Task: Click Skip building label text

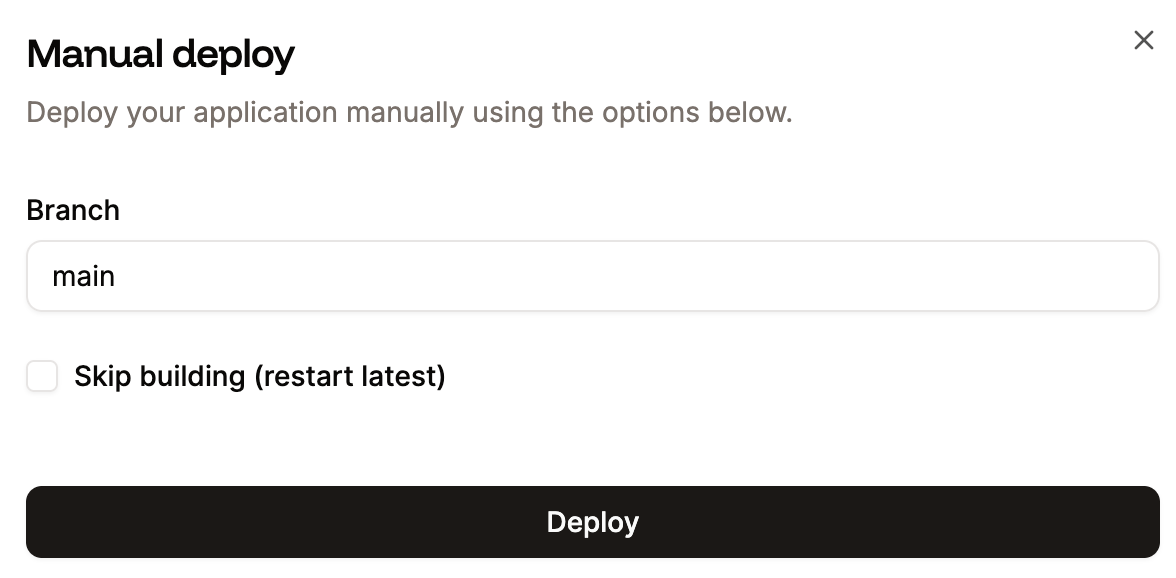Action: [x=260, y=376]
